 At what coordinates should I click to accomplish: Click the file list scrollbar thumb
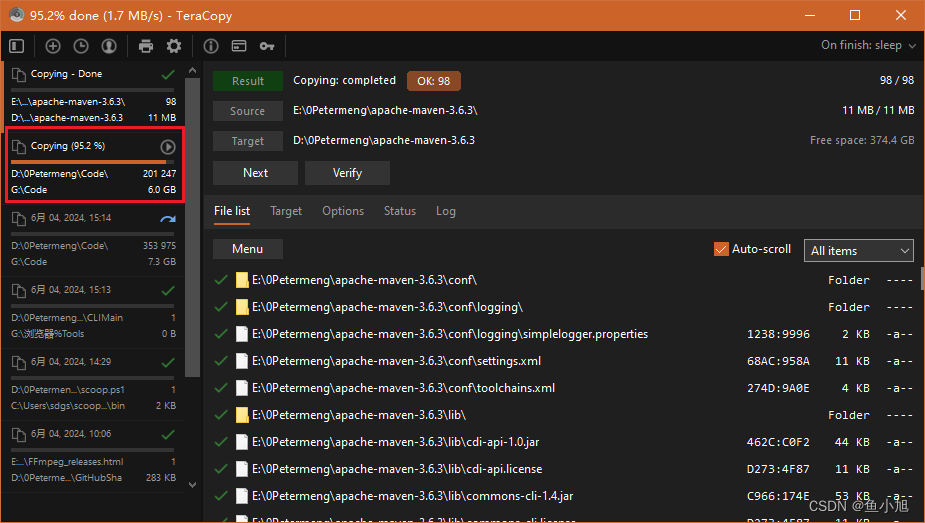pyautogui.click(x=923, y=278)
